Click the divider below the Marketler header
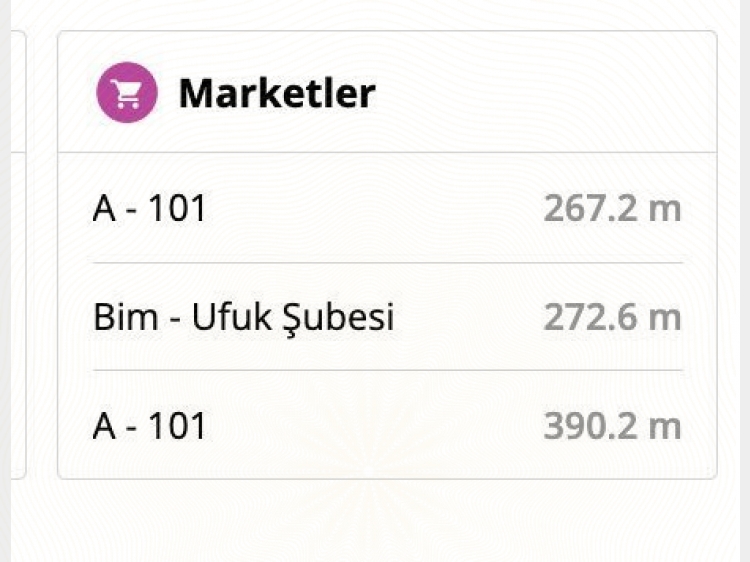Screen dimensions: 750x562 387,153
